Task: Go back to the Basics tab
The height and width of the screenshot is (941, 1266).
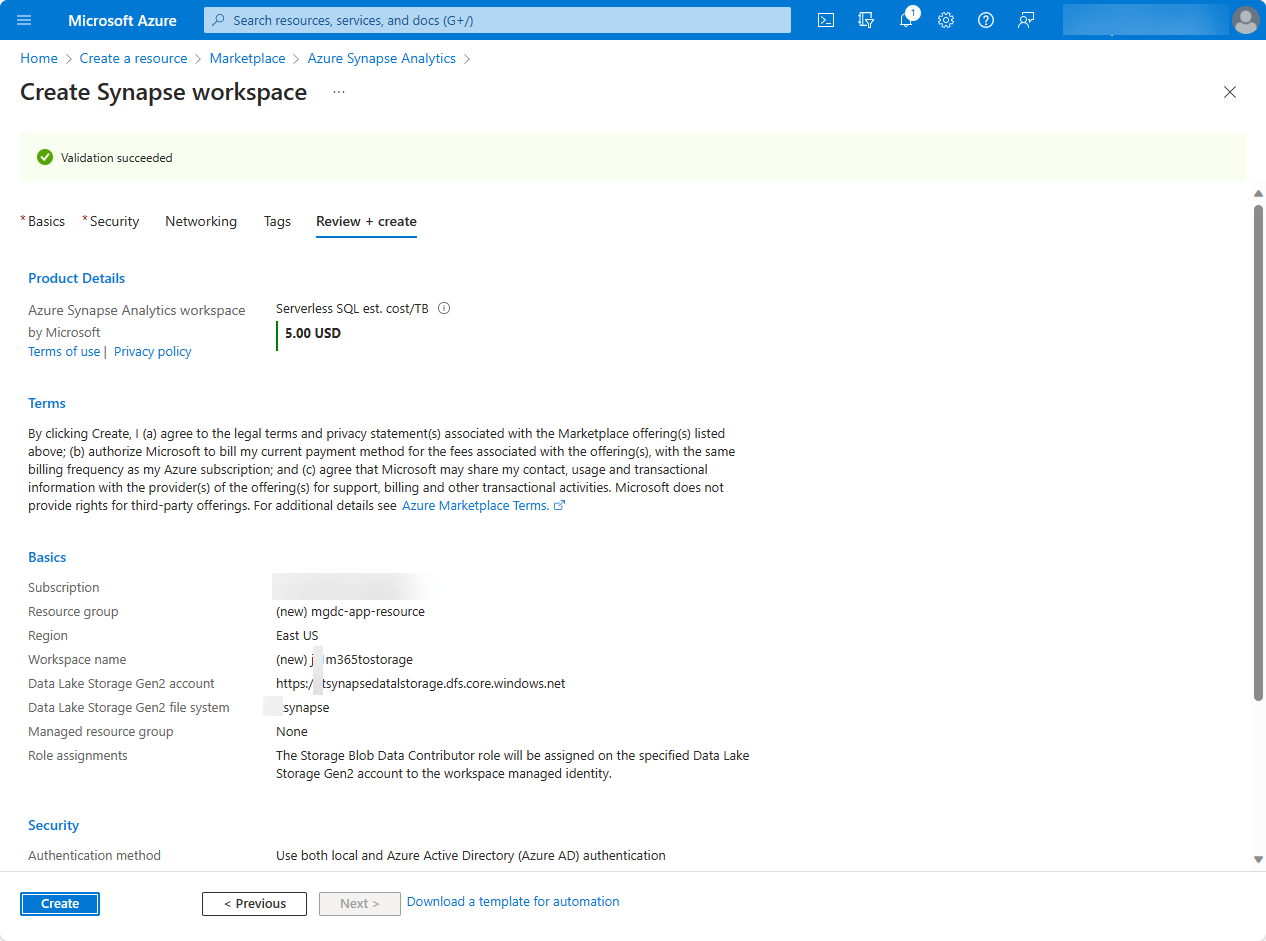Action: click(x=45, y=221)
